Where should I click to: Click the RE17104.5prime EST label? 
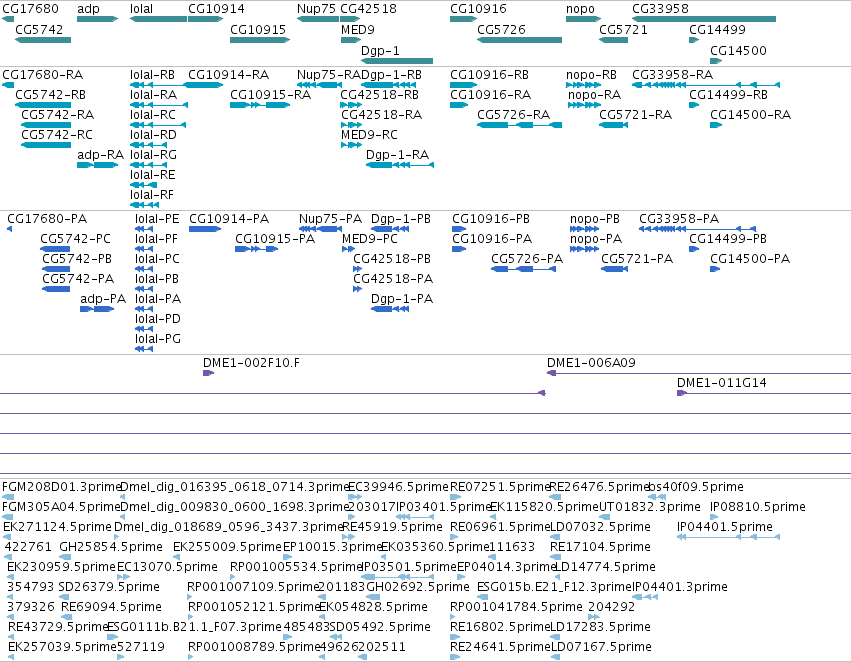(600, 546)
